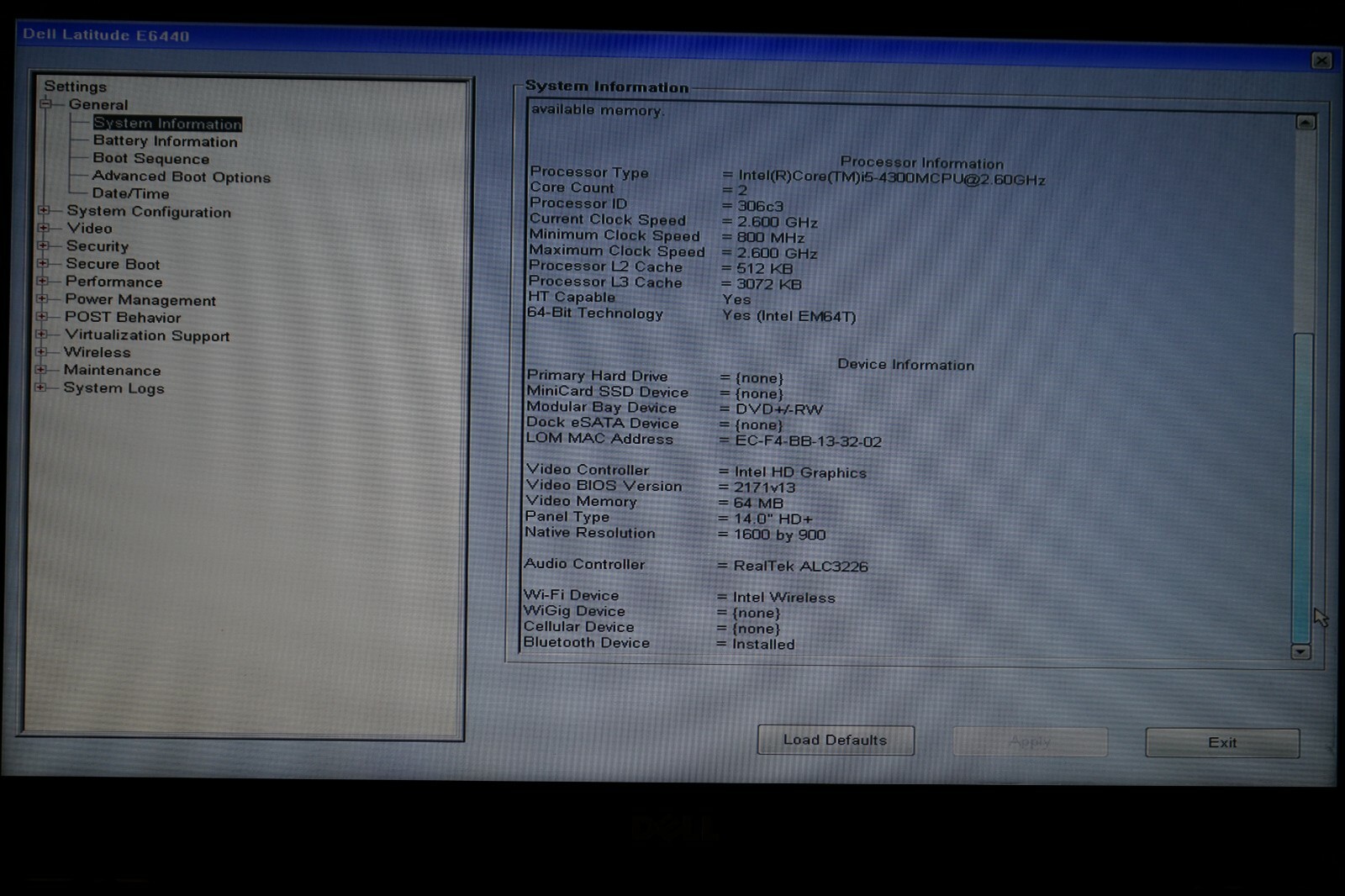Click the Device Information heading
The width and height of the screenshot is (1345, 896).
click(x=905, y=365)
